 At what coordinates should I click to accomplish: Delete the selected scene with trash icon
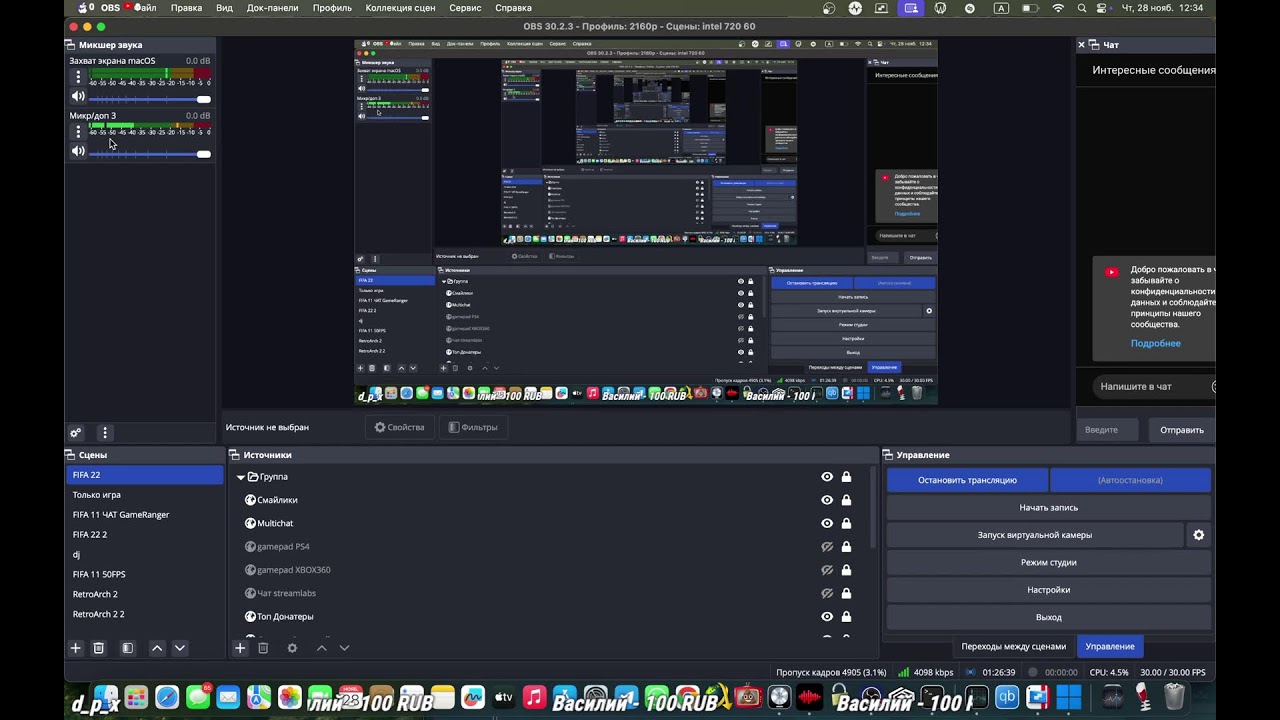coord(98,648)
